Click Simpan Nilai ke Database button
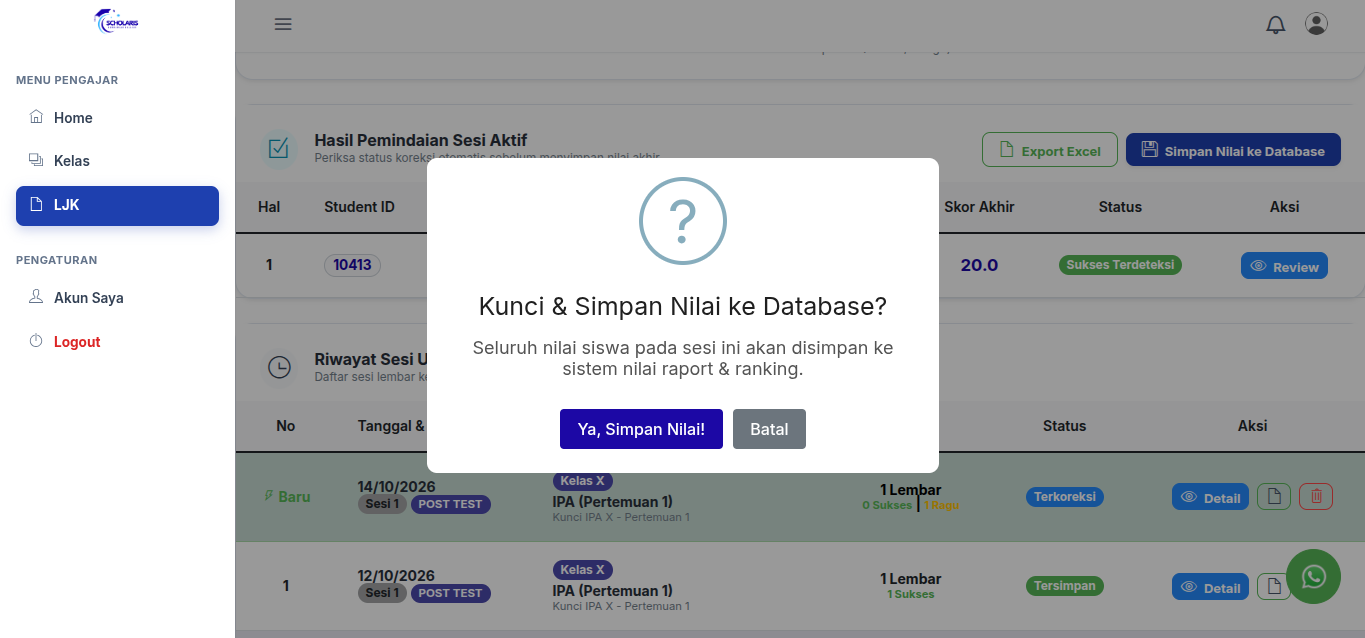This screenshot has height=638, width=1365. [1233, 150]
